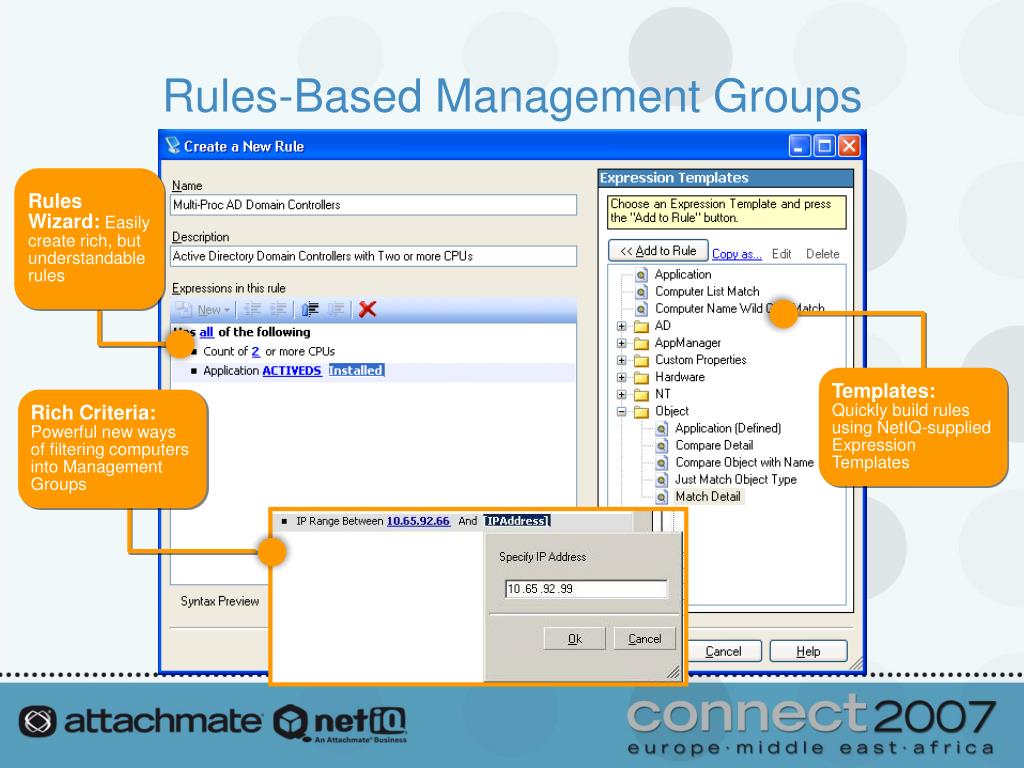Select the Compare Detail template icon
This screenshot has width=1024, height=768.
coord(662,445)
